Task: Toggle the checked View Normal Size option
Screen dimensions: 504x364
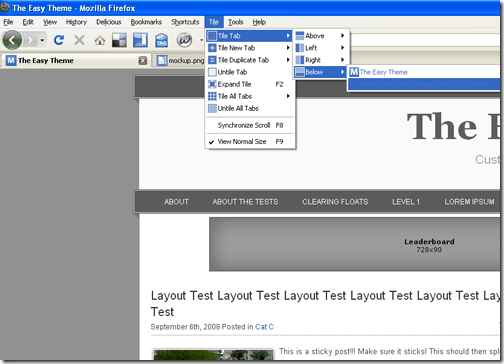Action: point(249,142)
